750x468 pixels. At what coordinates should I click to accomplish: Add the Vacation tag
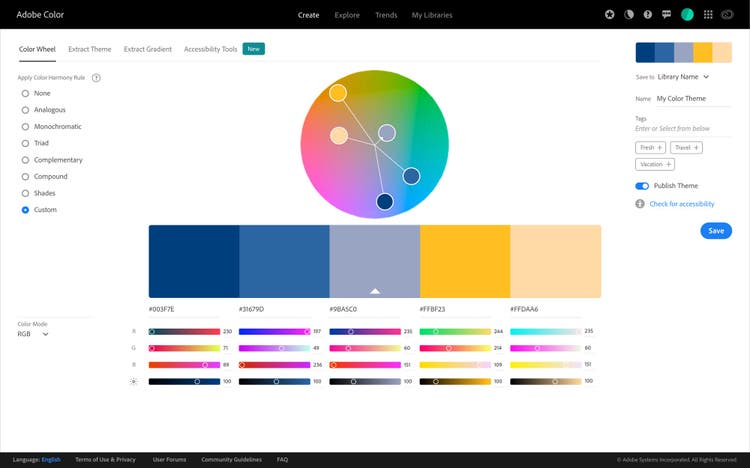pyautogui.click(x=655, y=164)
